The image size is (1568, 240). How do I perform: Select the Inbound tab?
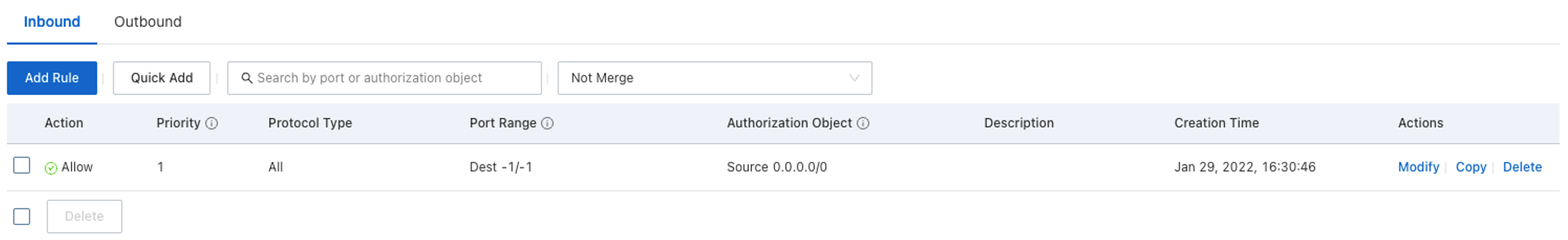tap(52, 22)
